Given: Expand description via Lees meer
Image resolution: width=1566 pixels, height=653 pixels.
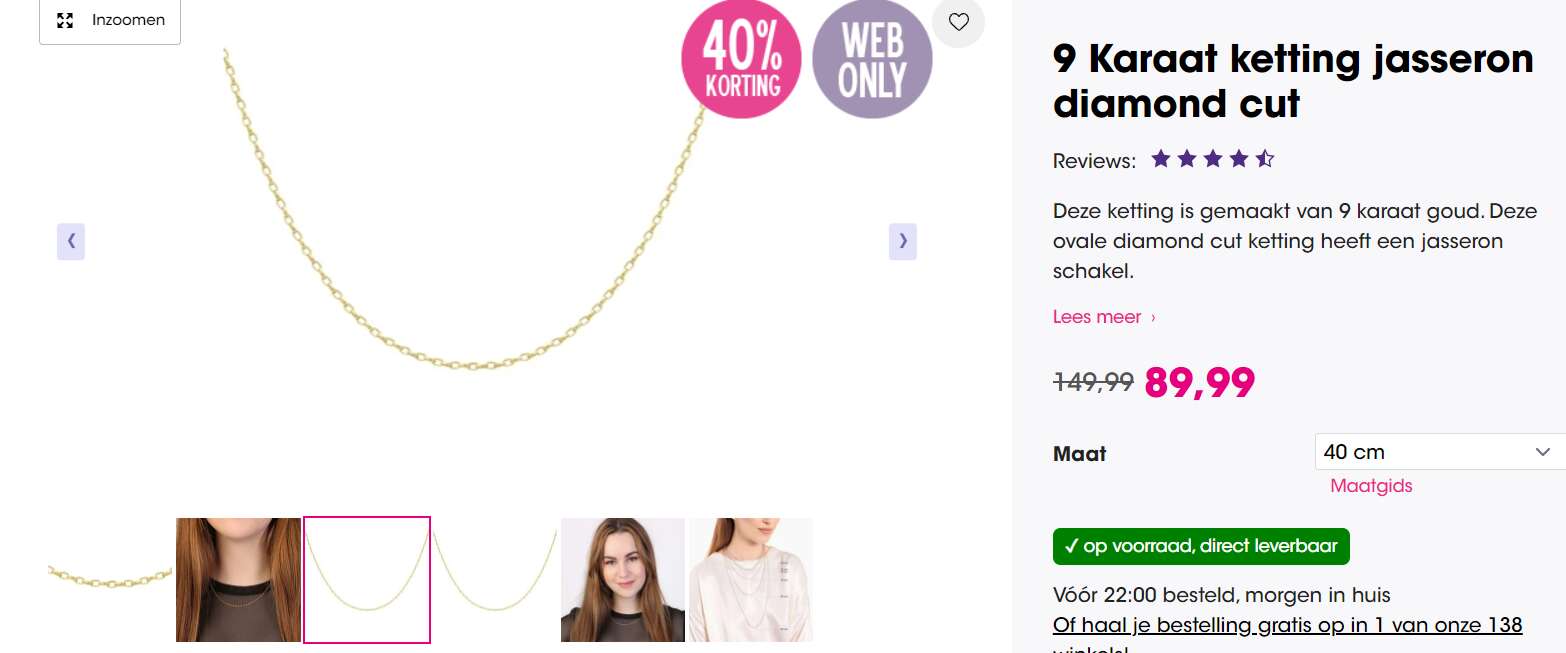Looking at the screenshot, I should click(x=1104, y=317).
